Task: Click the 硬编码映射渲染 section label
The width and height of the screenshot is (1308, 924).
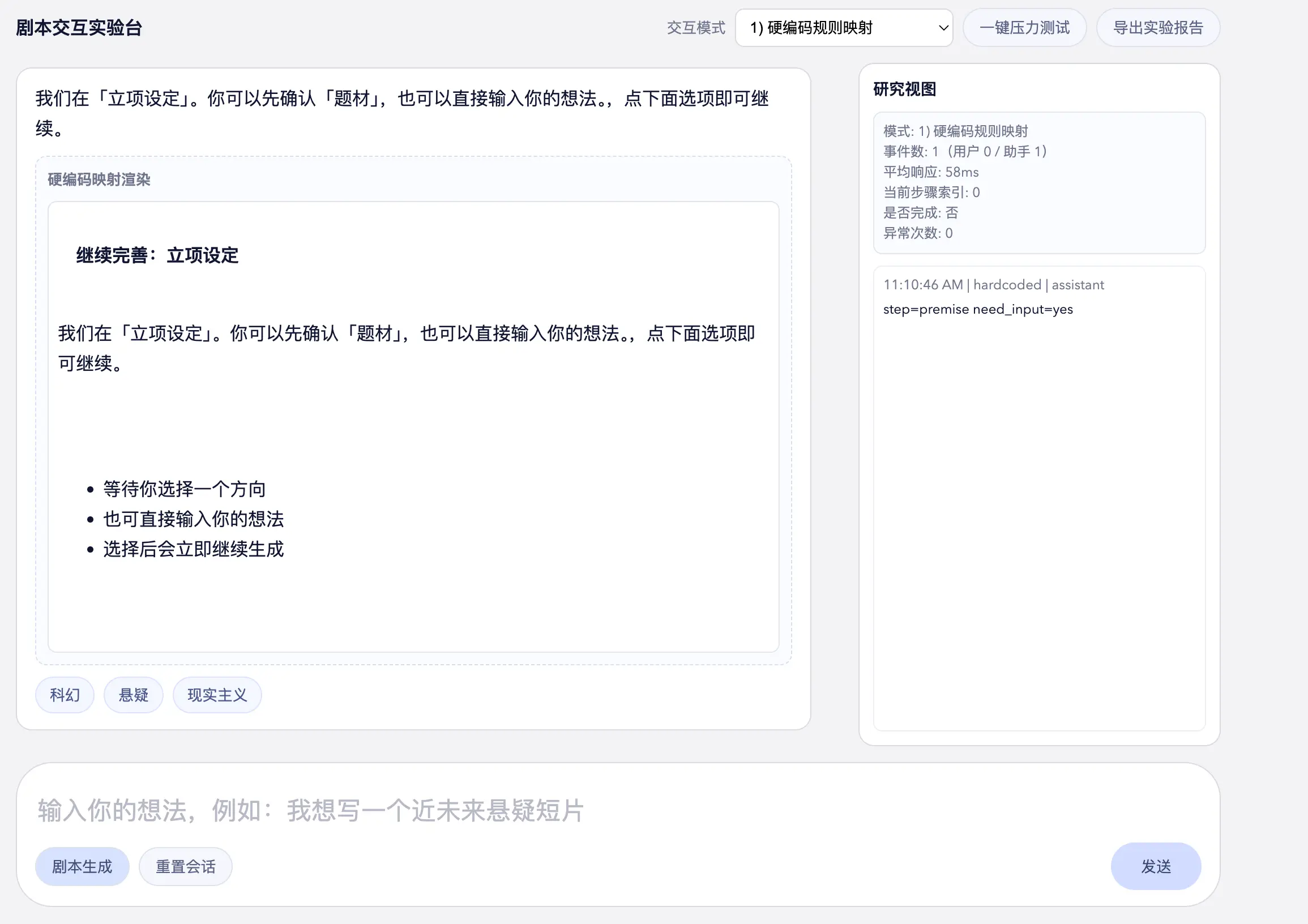Action: tap(99, 179)
